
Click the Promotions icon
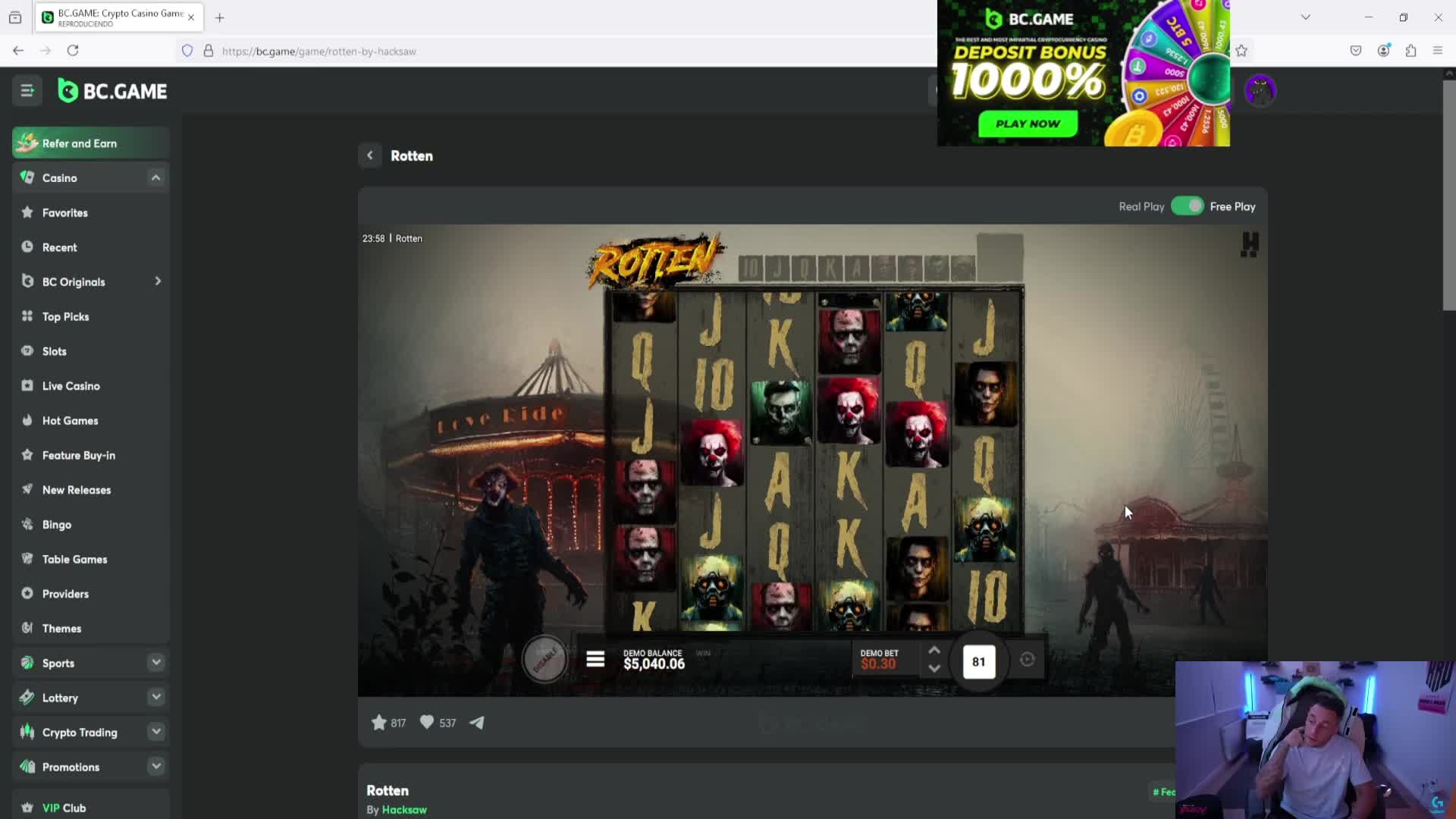pos(27,767)
